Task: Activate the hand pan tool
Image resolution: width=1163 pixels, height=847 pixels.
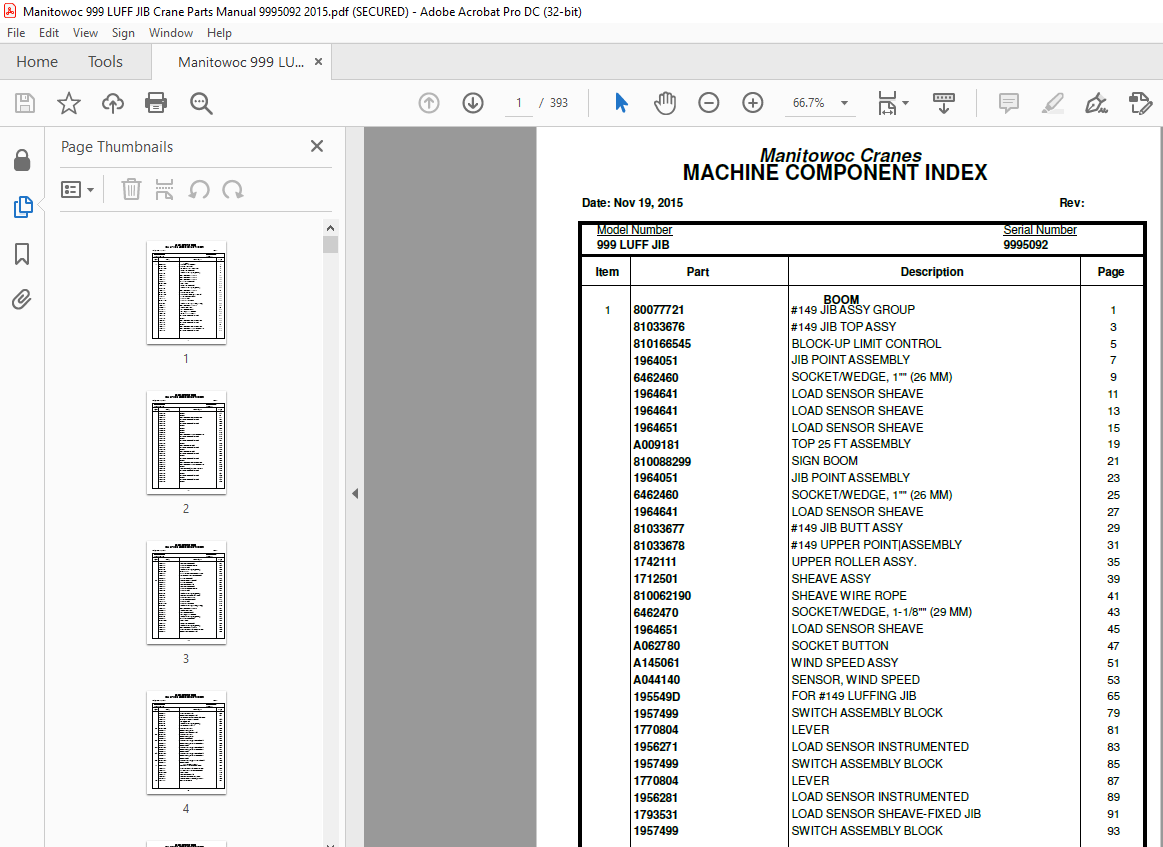Action: tap(665, 103)
